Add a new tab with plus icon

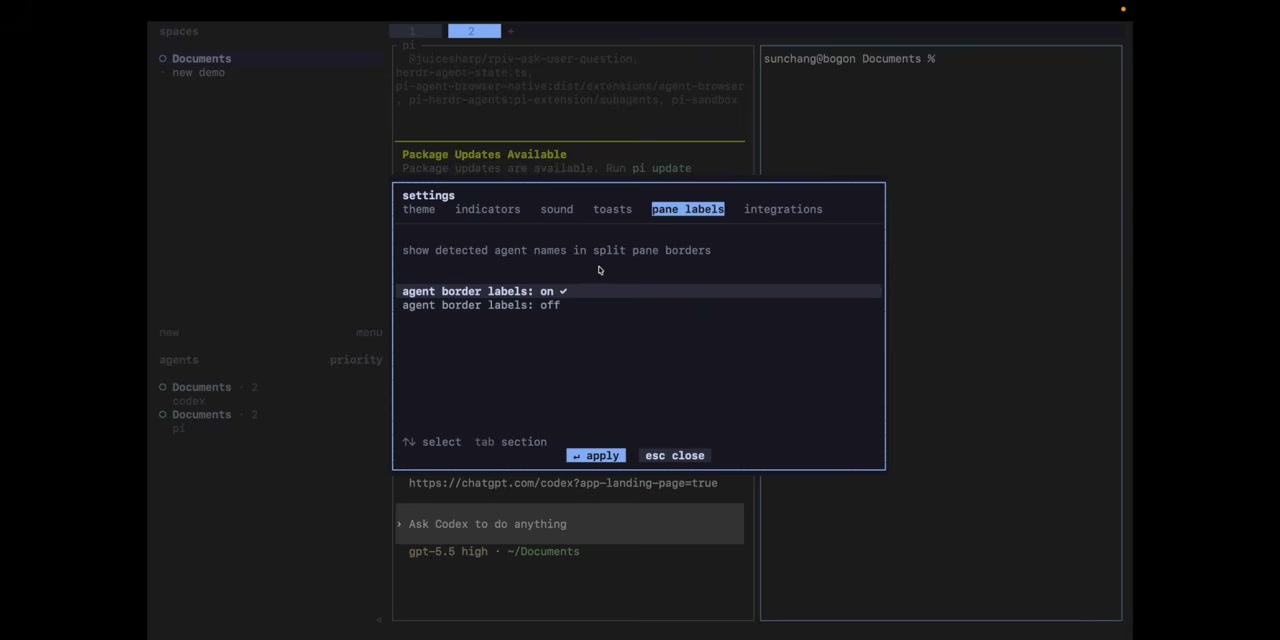tap(510, 31)
